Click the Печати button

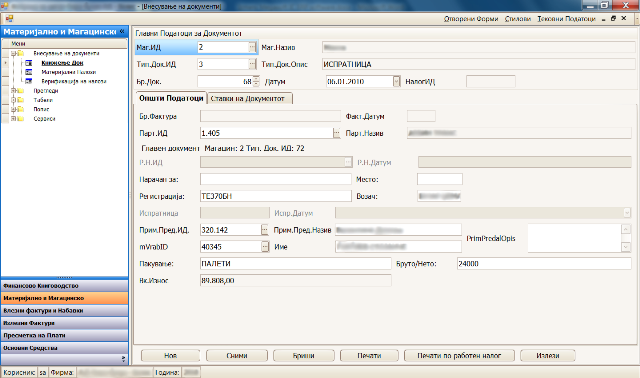(369, 356)
